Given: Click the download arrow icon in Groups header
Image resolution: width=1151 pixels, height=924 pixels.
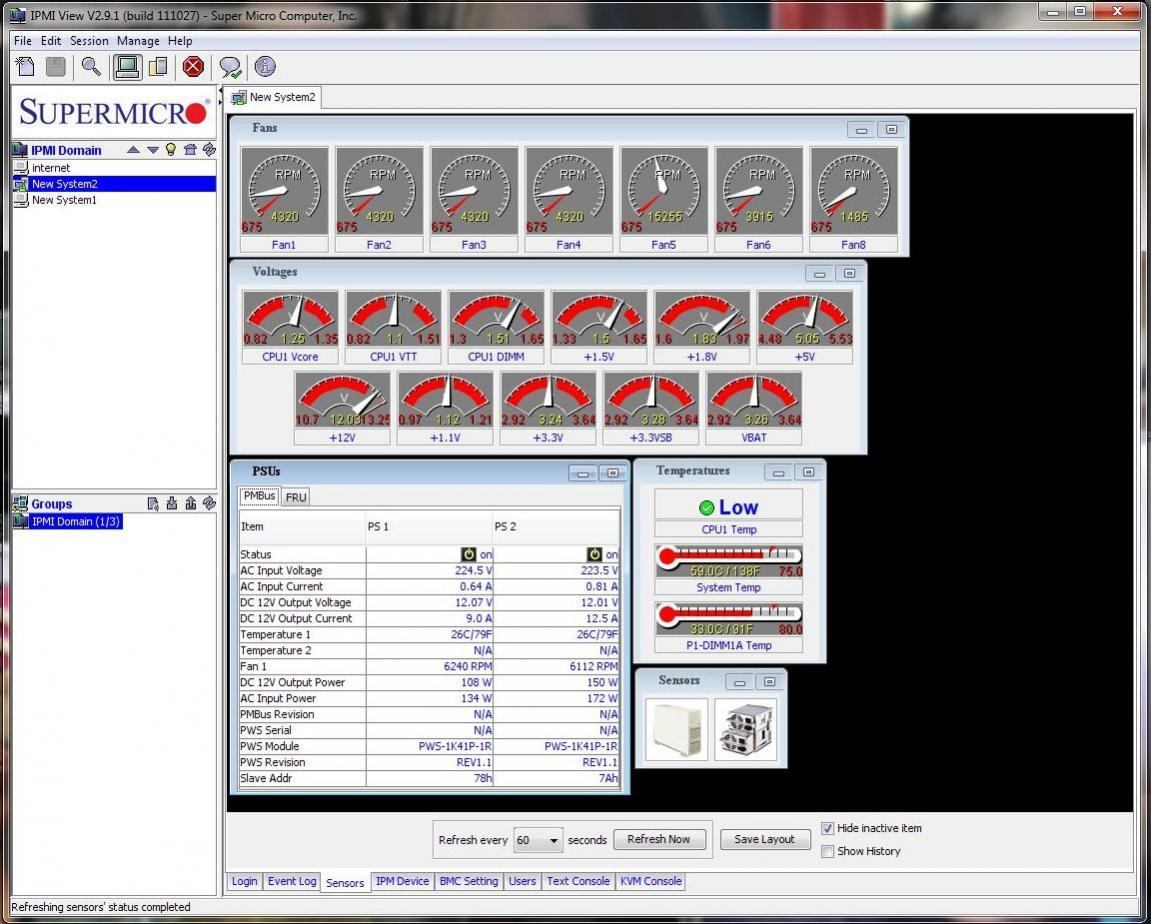Looking at the screenshot, I should click(x=172, y=503).
